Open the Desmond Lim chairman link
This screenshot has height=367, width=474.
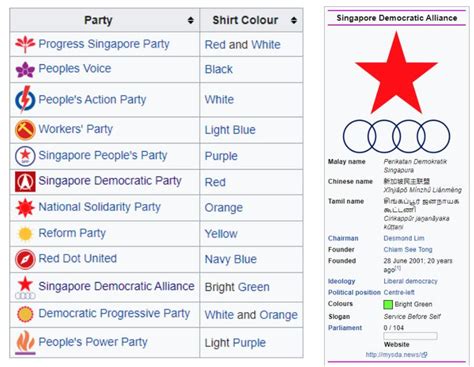(404, 238)
